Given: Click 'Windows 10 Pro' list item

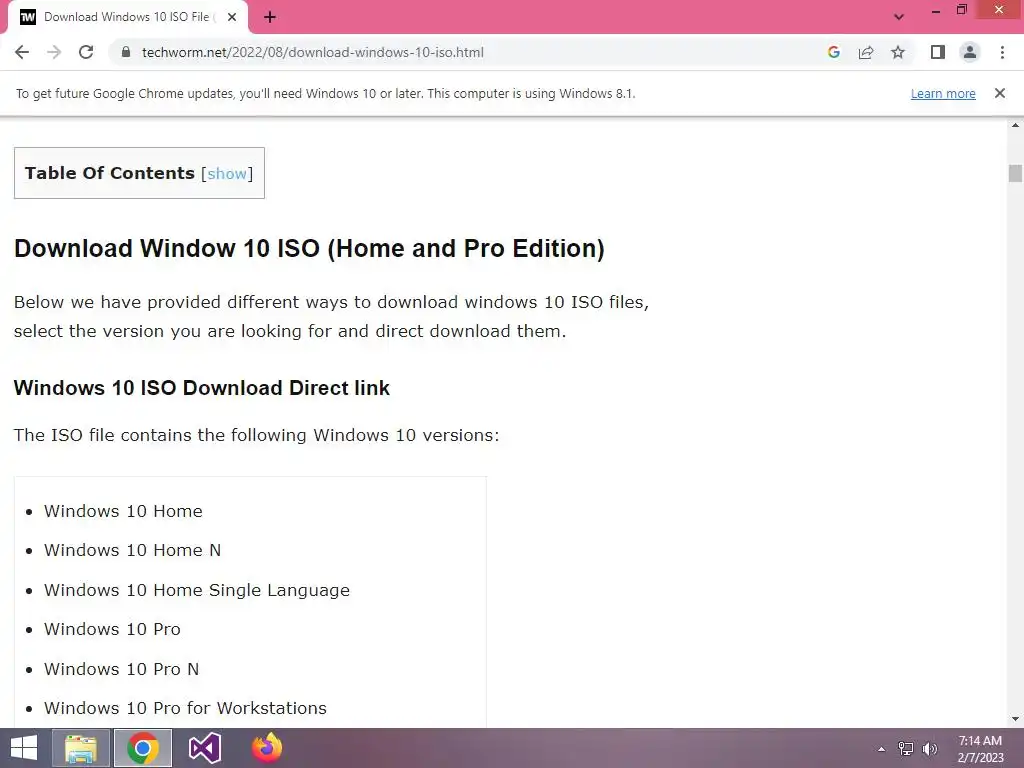Looking at the screenshot, I should click(112, 630).
